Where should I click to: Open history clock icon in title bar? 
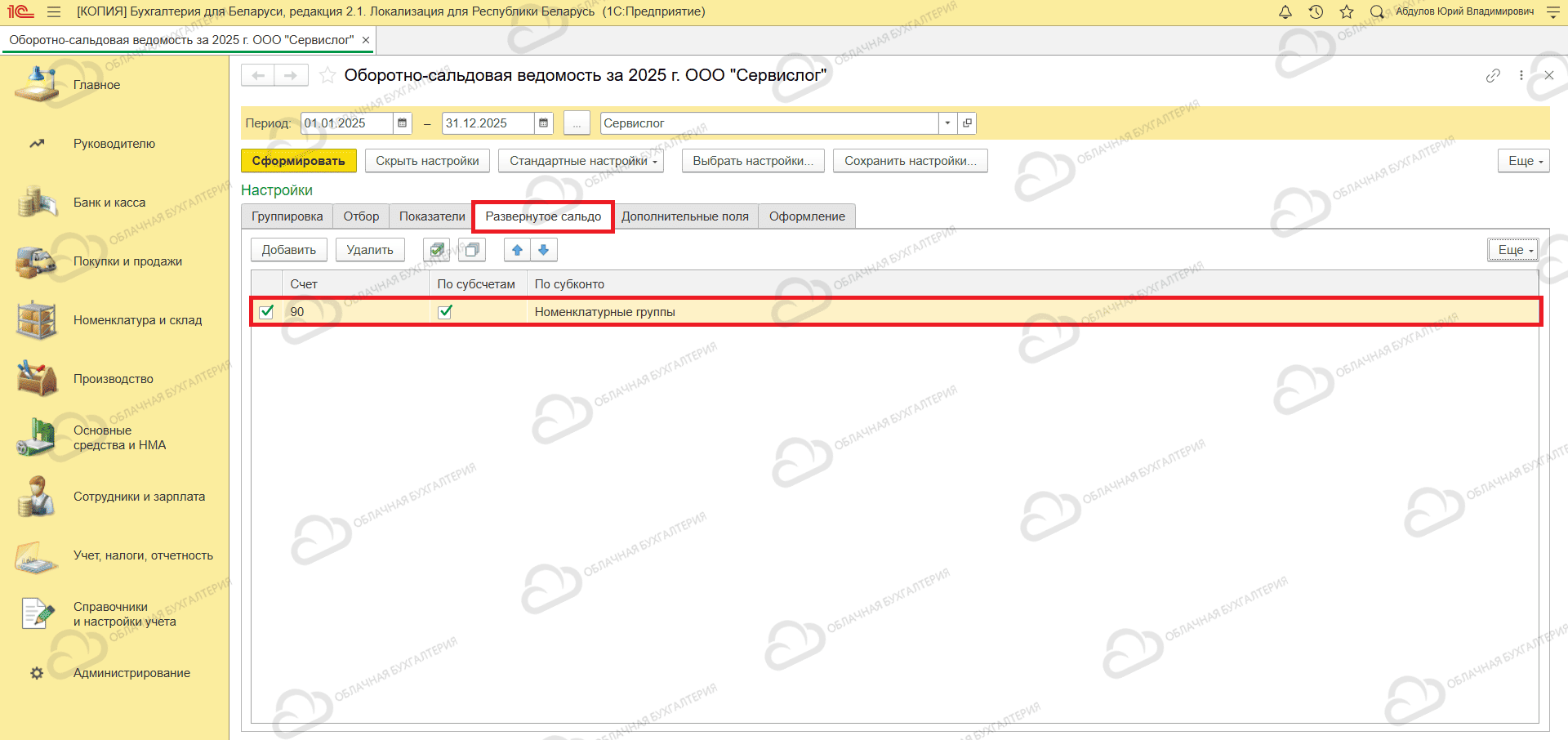(1316, 11)
